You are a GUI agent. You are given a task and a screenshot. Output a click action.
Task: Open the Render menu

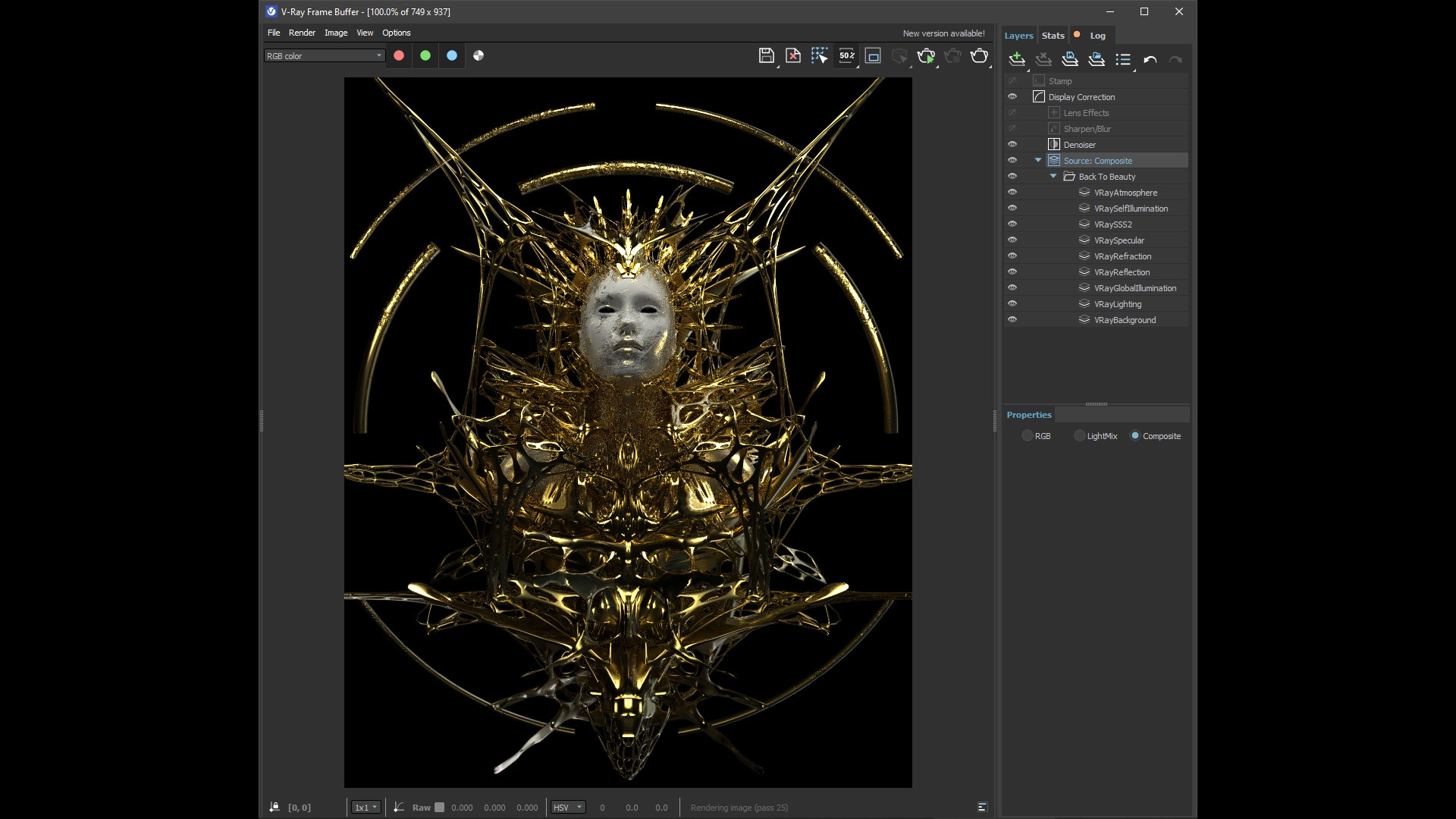(302, 33)
